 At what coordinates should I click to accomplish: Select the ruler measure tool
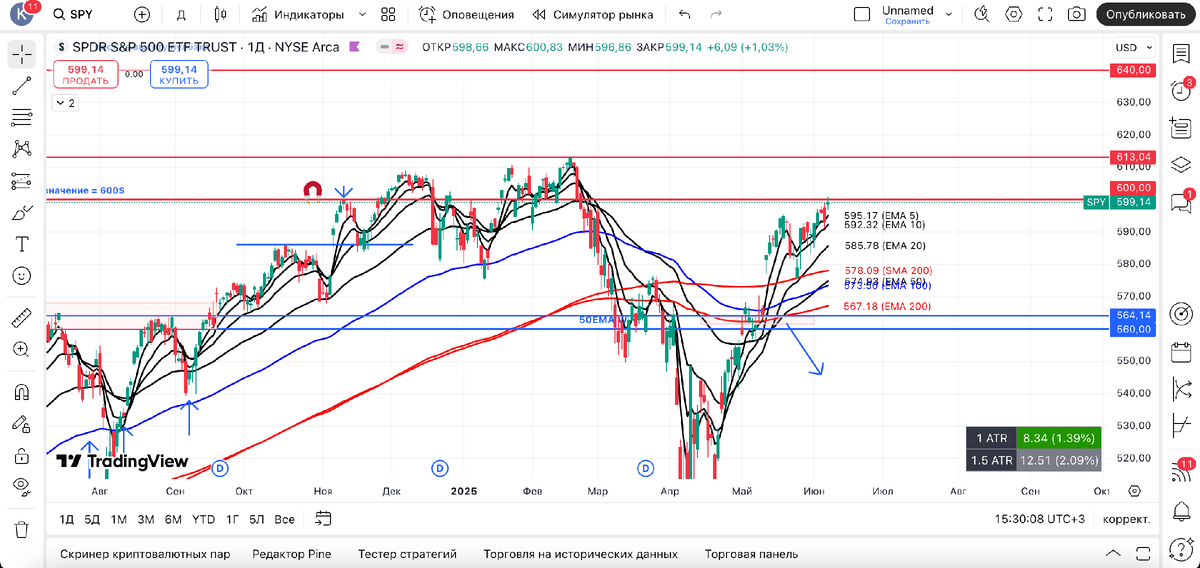[21, 318]
